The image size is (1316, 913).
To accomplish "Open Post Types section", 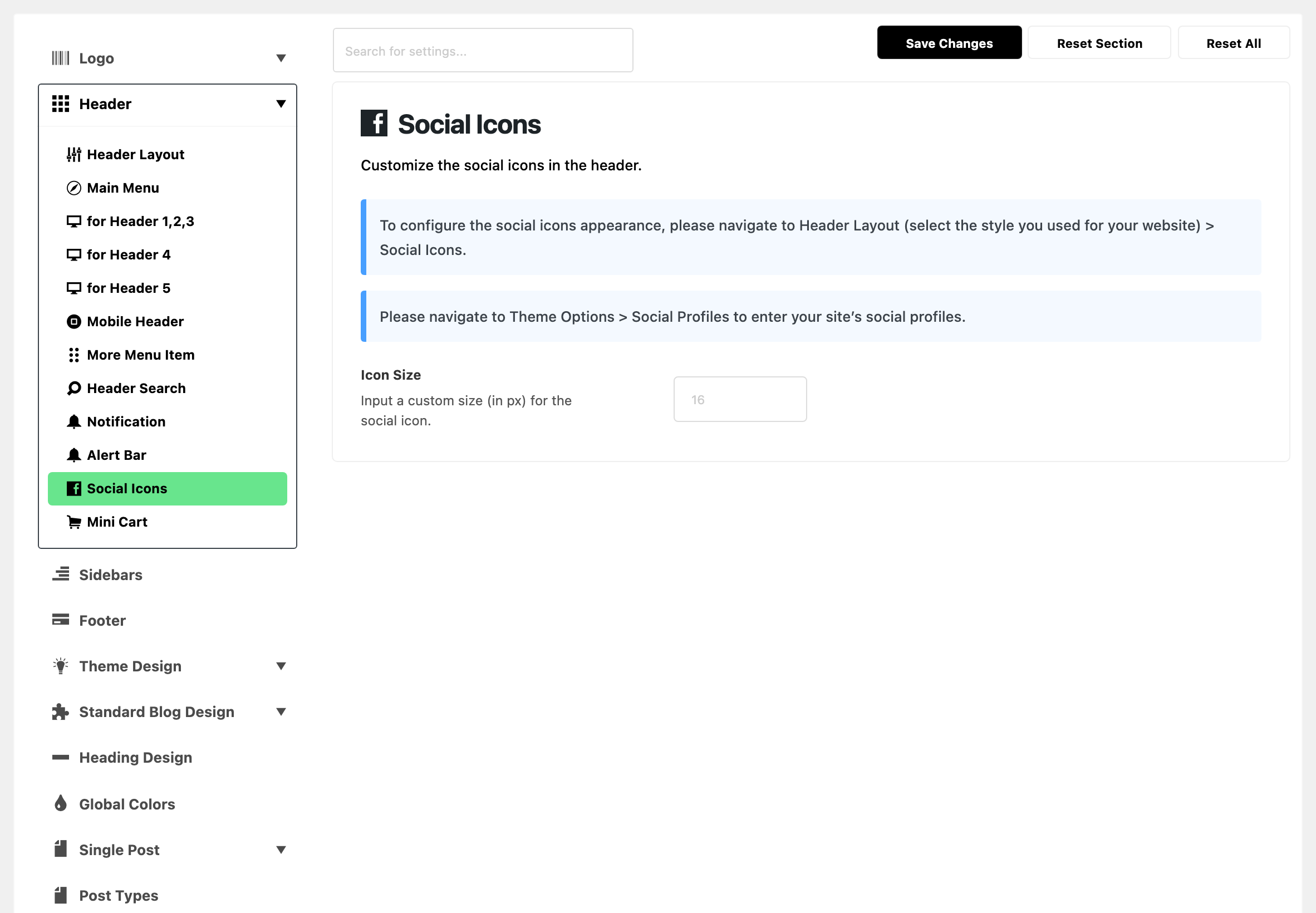I will pyautogui.click(x=167, y=896).
